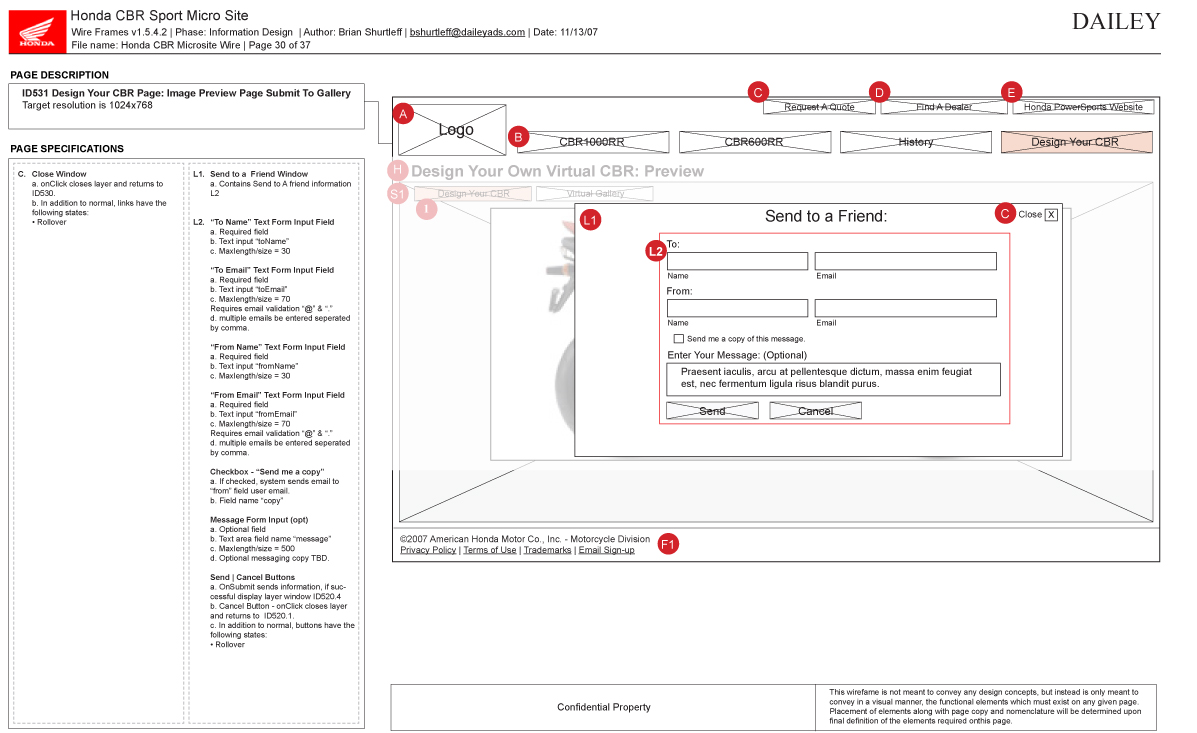Click the 'To' Name input field
1197x733 pixels.
pyautogui.click(x=737, y=261)
